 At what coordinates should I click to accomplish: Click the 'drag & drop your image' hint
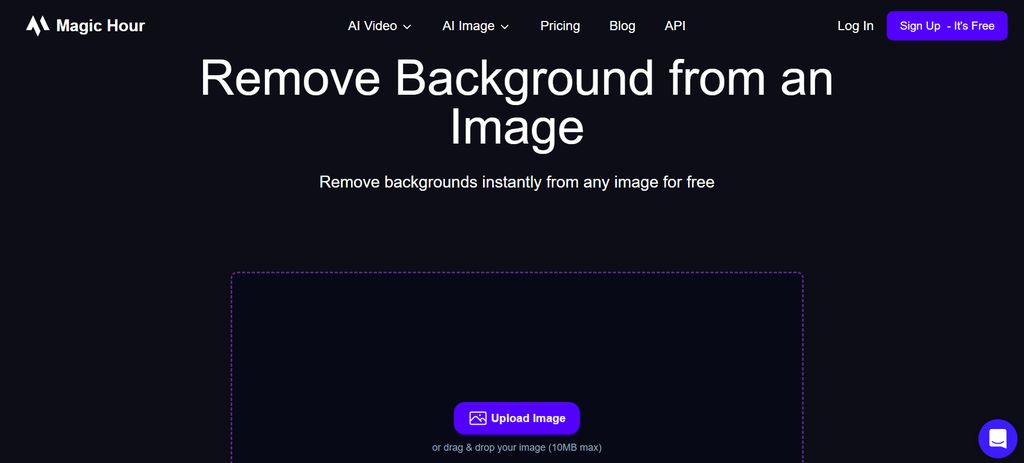pyautogui.click(x=516, y=447)
